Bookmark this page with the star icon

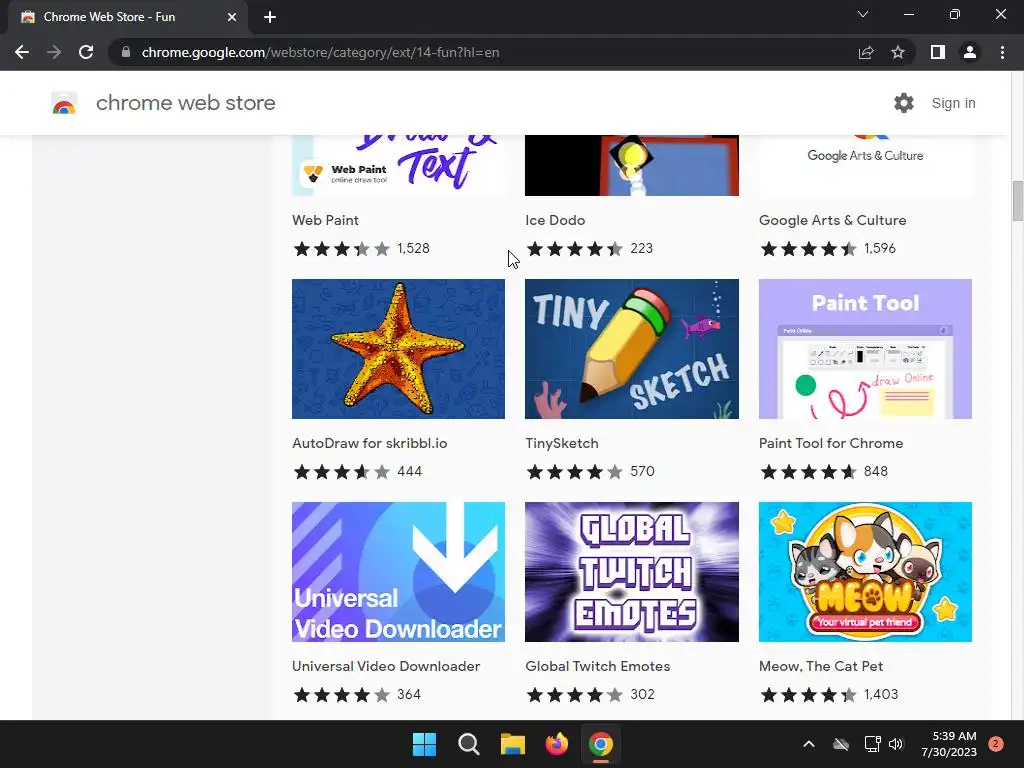898,52
